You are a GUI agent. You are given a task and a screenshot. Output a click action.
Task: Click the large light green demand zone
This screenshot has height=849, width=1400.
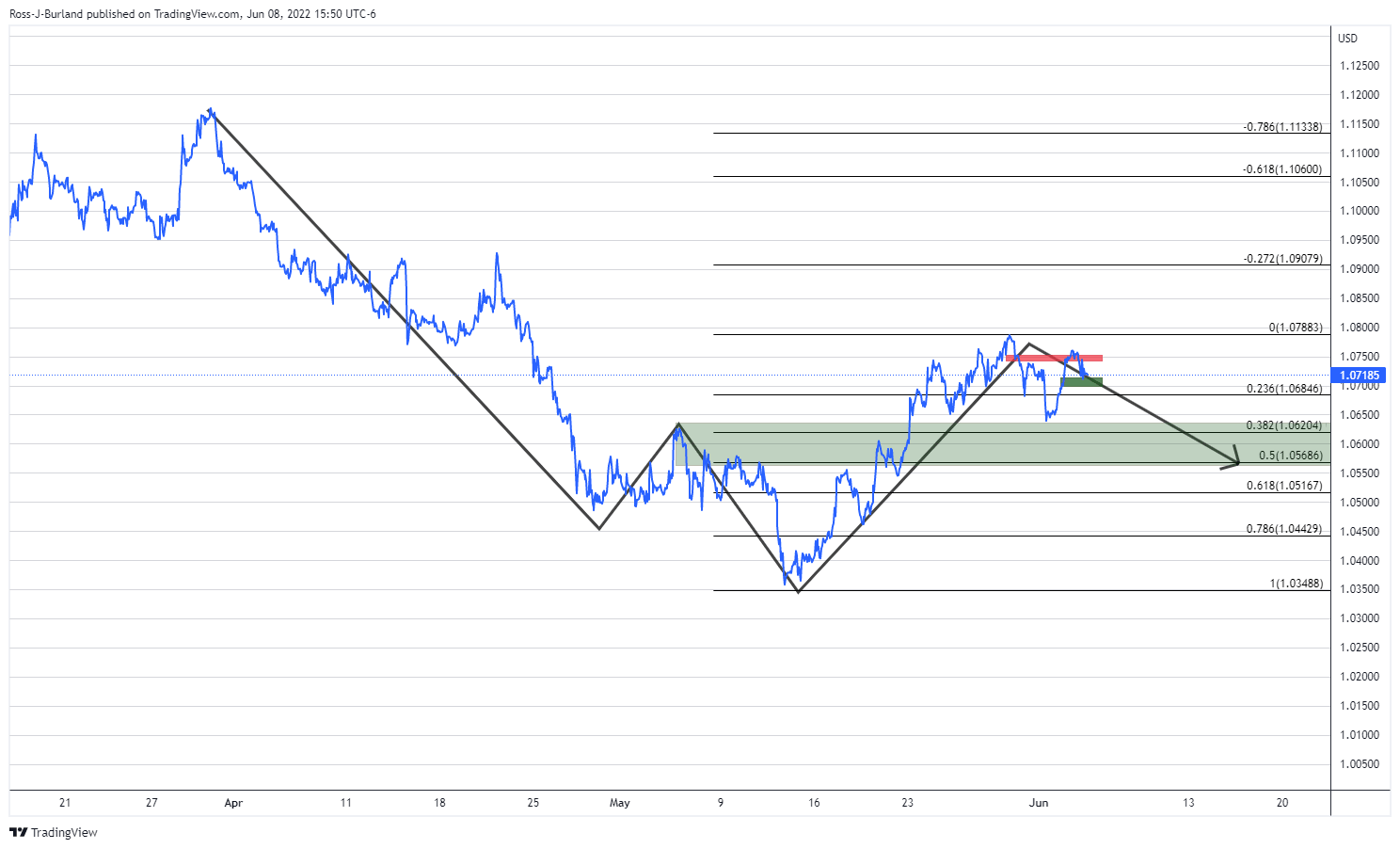click(1003, 443)
